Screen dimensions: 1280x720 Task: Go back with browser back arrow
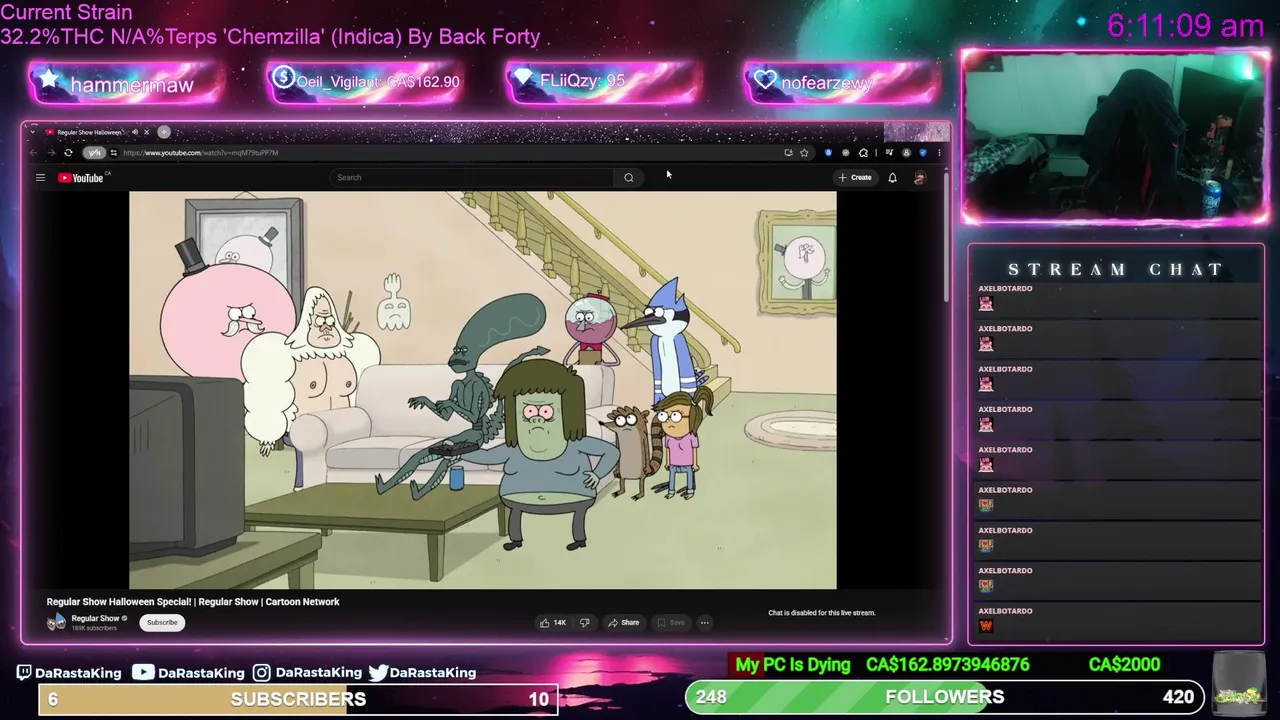(x=34, y=153)
